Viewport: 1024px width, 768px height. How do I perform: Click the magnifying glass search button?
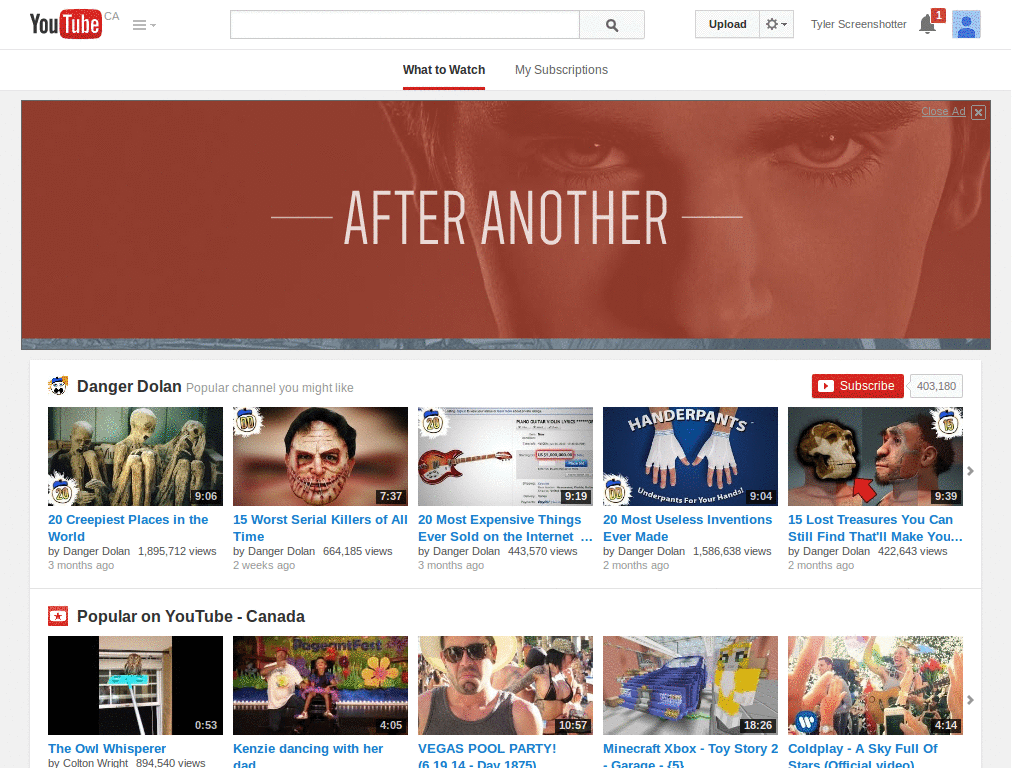[612, 25]
